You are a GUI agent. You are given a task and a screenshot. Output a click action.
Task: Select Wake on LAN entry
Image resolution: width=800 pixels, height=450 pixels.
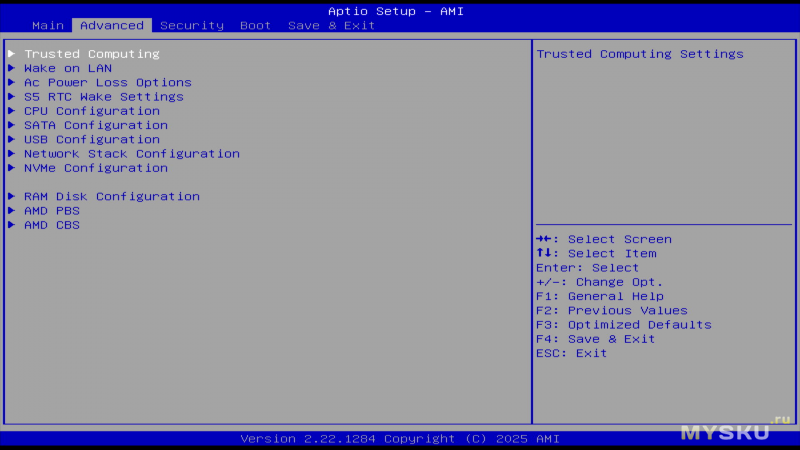click(67, 68)
